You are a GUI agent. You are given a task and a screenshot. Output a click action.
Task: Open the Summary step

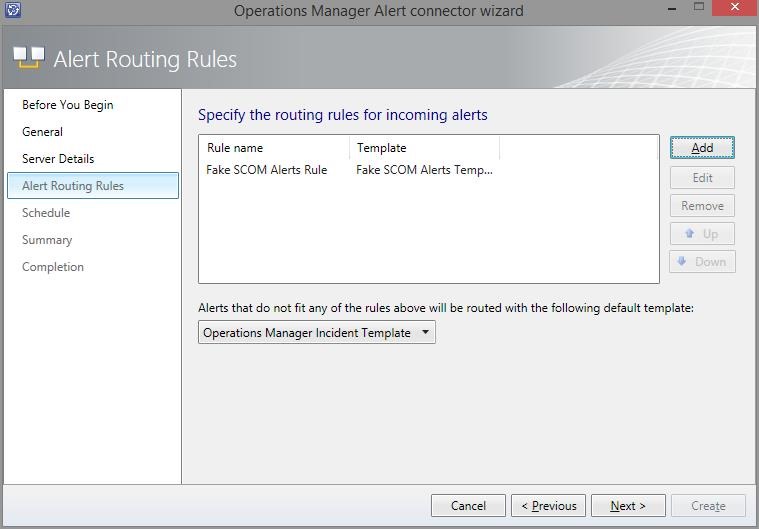pyautogui.click(x=47, y=240)
